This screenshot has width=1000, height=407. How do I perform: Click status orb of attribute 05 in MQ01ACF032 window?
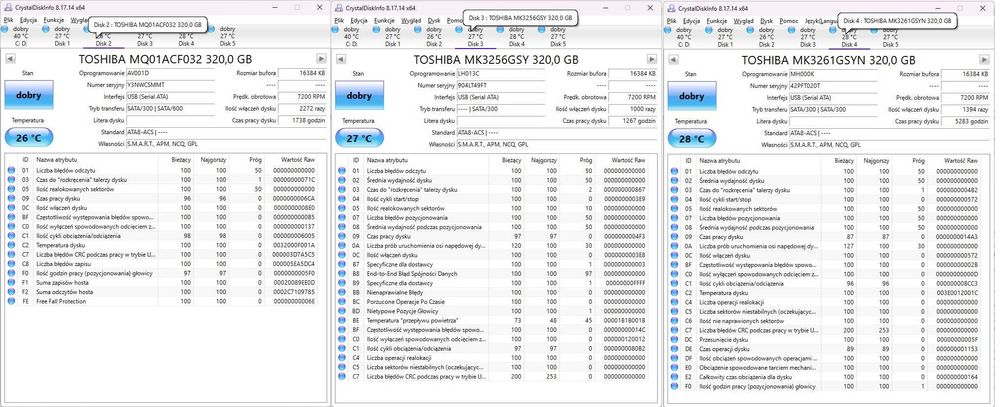[11, 189]
